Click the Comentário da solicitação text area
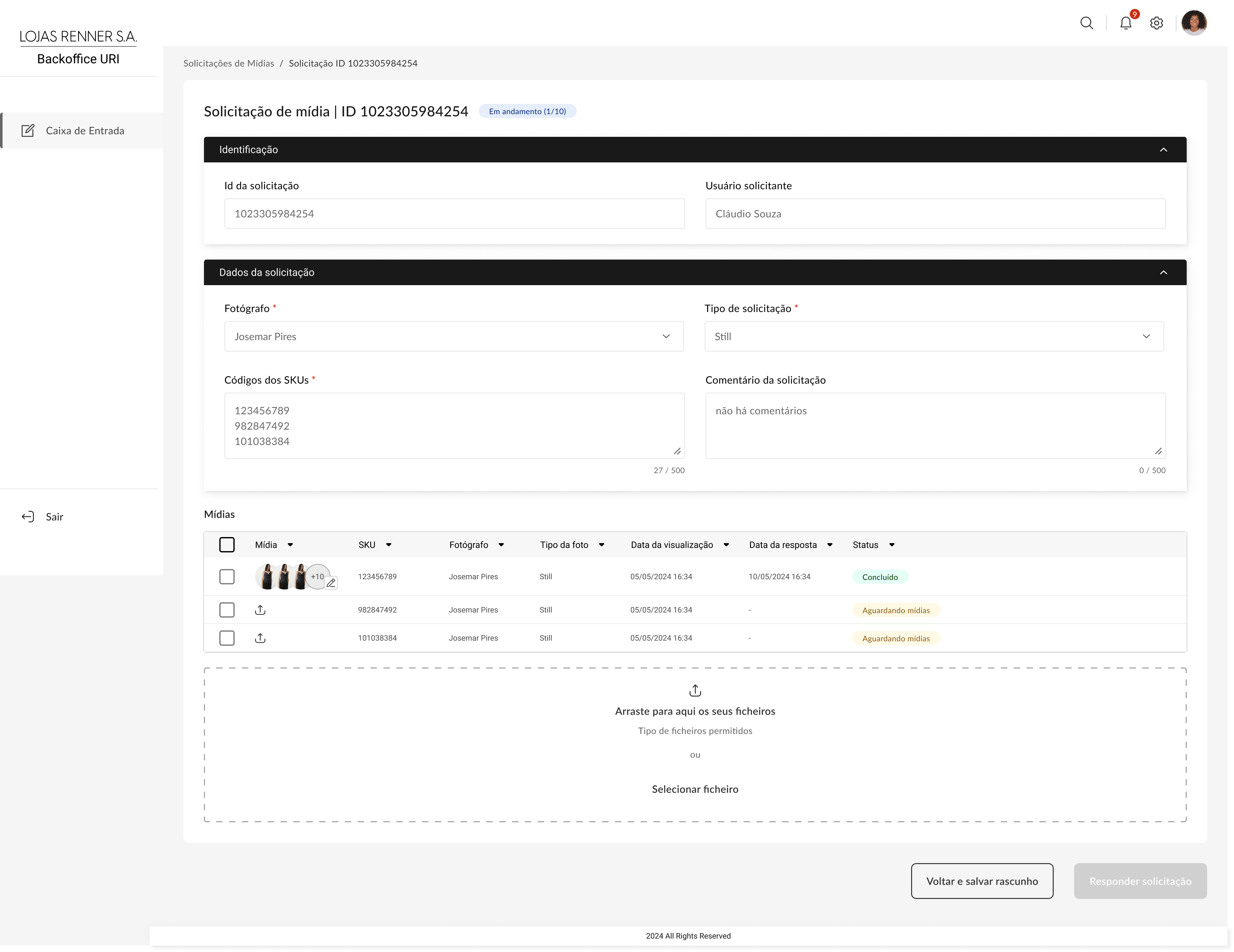Screen dimensions: 1234x952 tap(934, 425)
